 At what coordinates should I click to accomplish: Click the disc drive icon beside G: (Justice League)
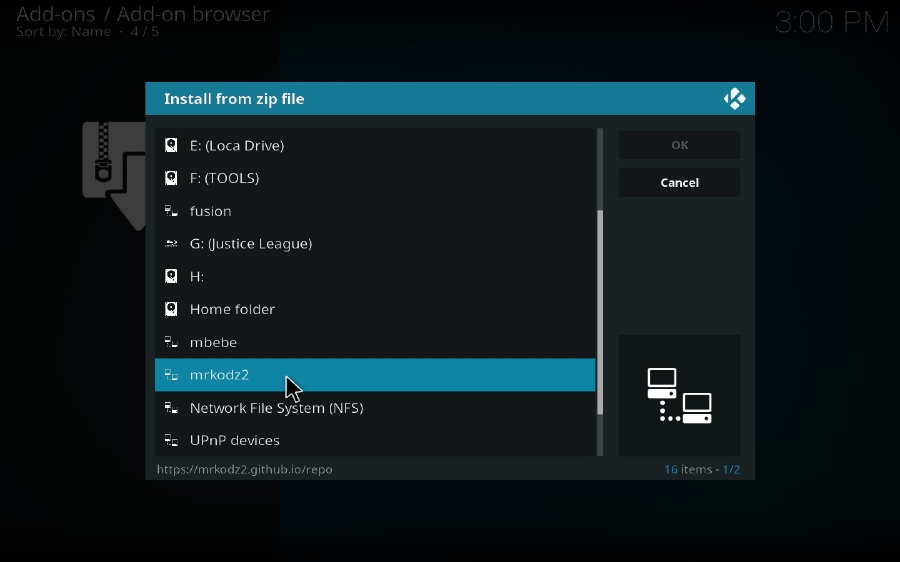pos(171,244)
